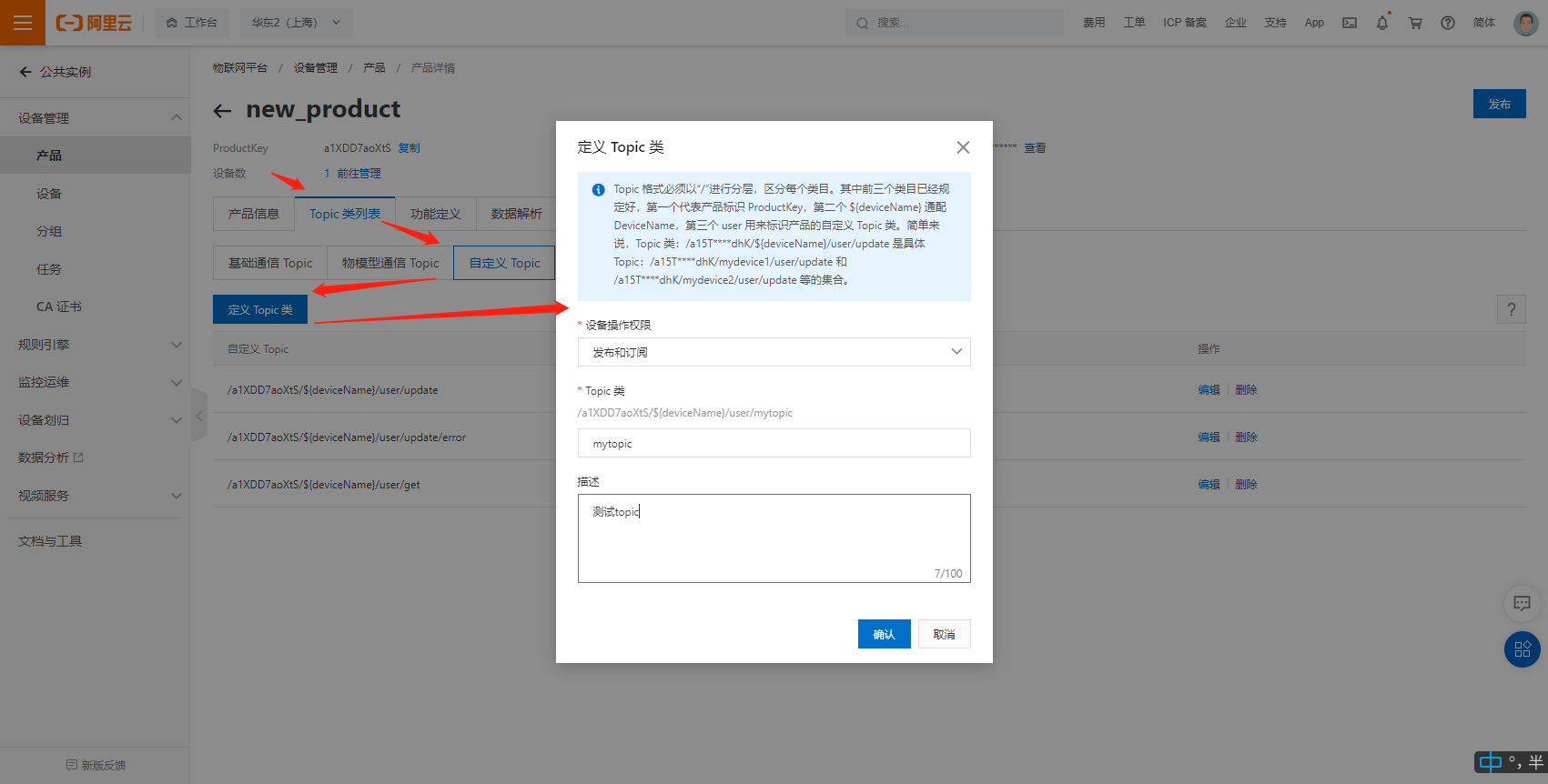Open the 企业 header menu
The image size is (1548, 784).
[1236, 23]
